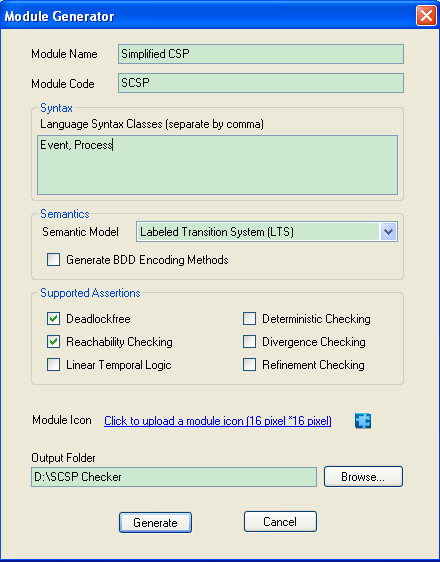440x562 pixels.
Task: Uncheck the Deadlockfree assertion
Action: tap(53, 318)
